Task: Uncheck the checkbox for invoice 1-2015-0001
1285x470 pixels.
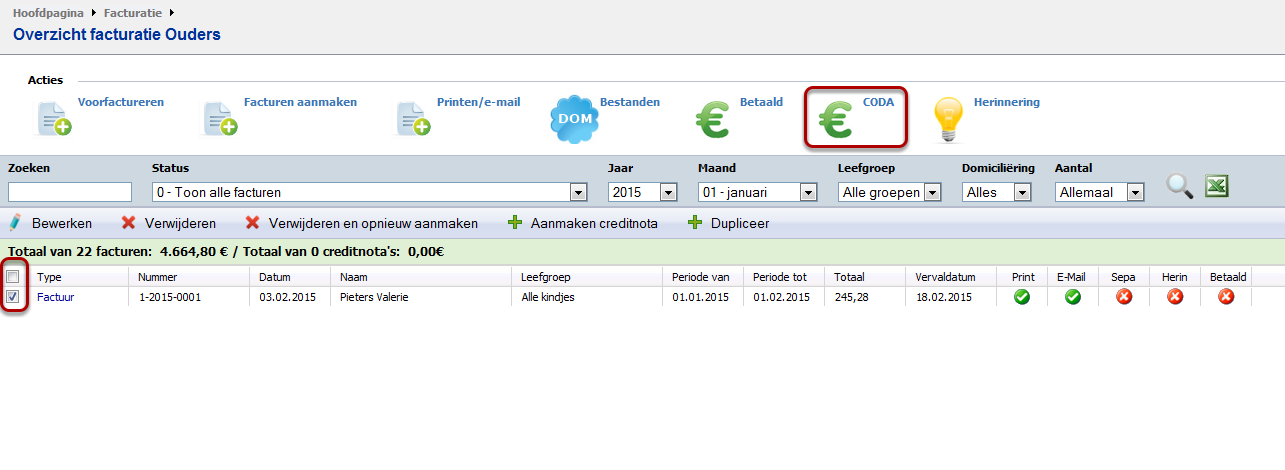Action: click(x=13, y=297)
